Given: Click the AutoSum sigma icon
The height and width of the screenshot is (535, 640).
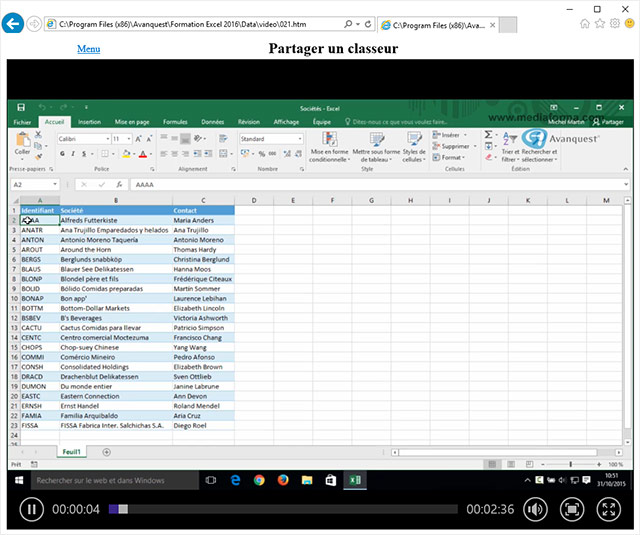Looking at the screenshot, I should (488, 135).
